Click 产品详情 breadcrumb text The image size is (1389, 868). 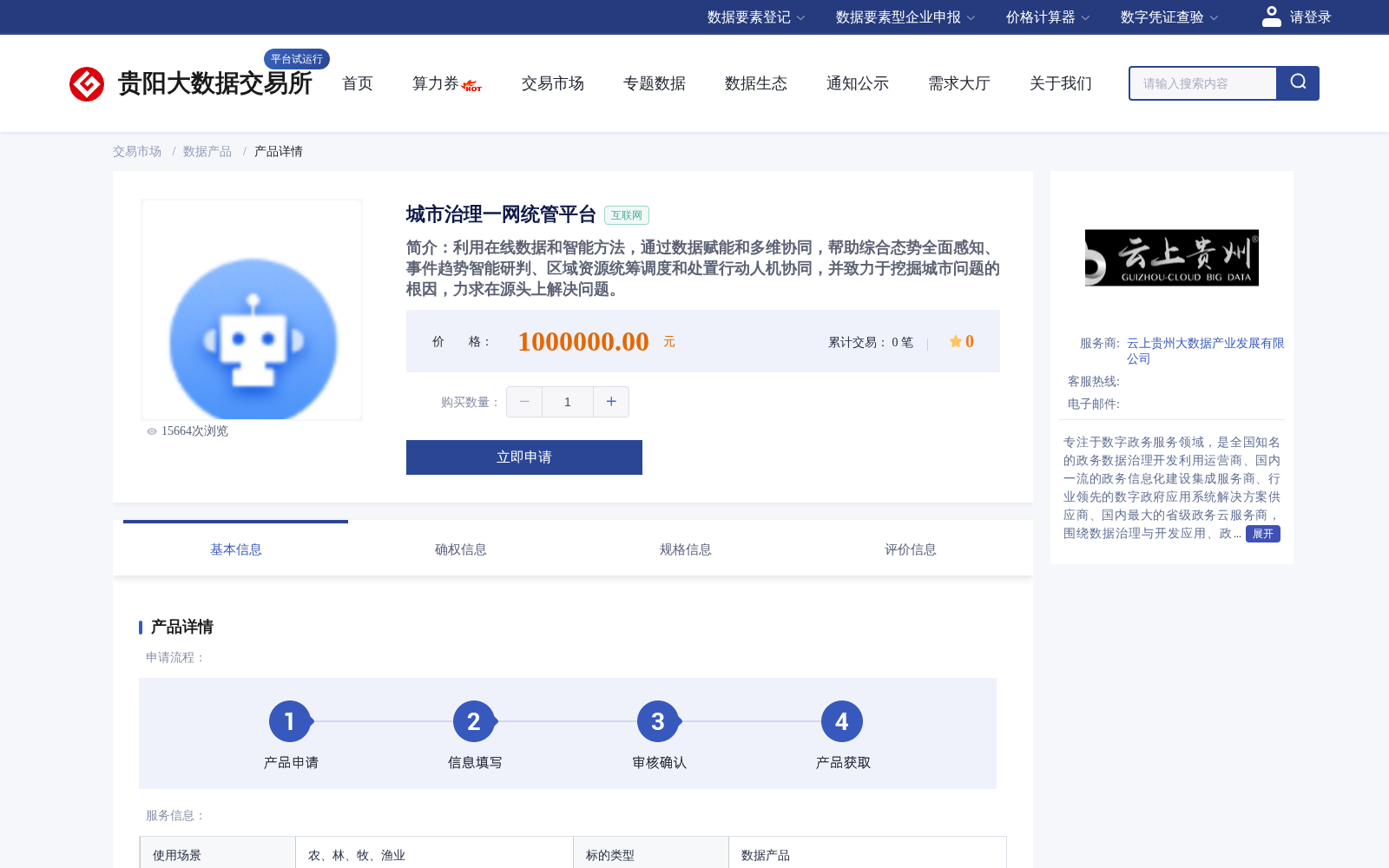point(279,151)
